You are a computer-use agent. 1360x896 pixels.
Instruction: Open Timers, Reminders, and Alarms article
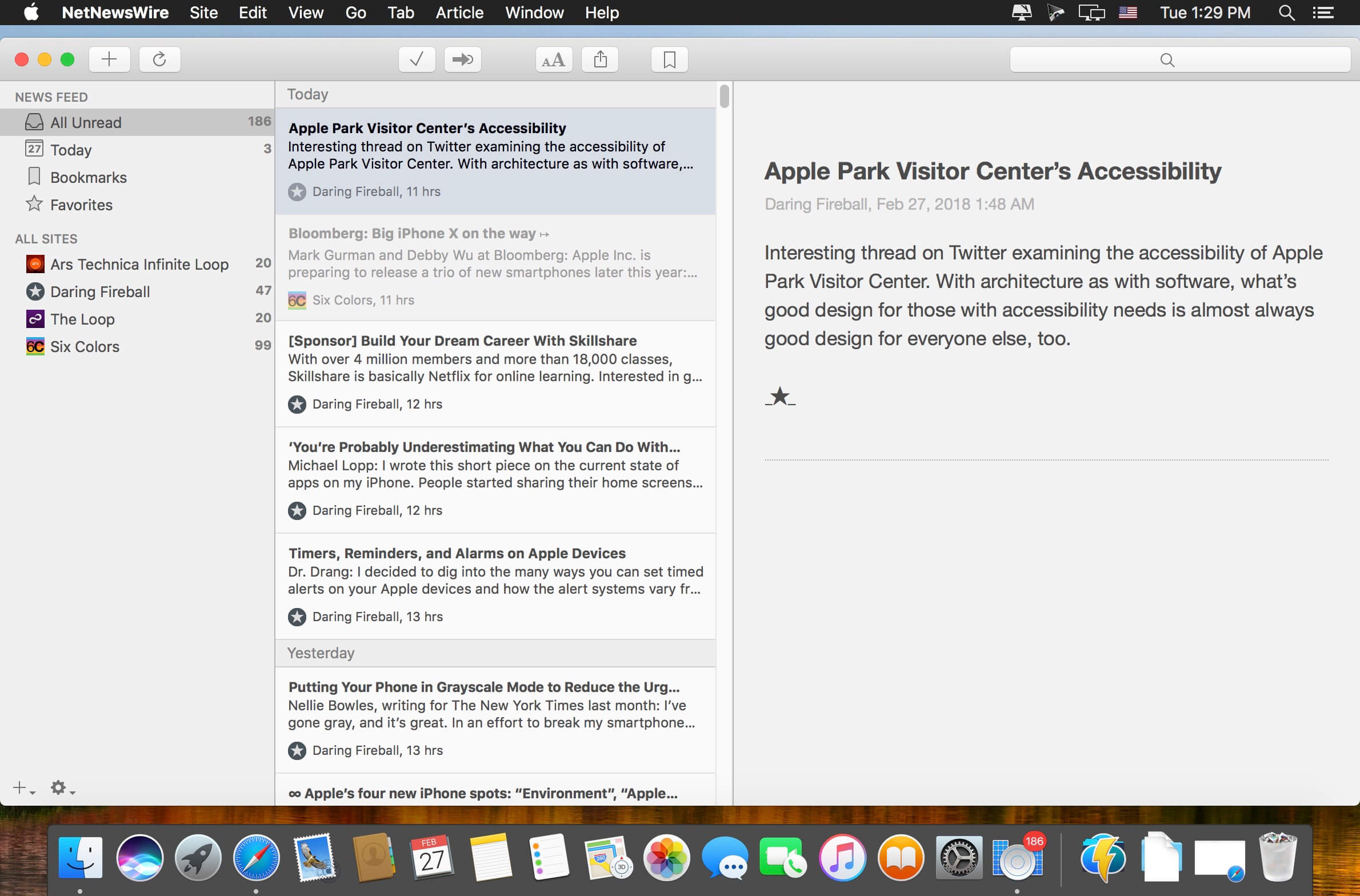point(495,586)
